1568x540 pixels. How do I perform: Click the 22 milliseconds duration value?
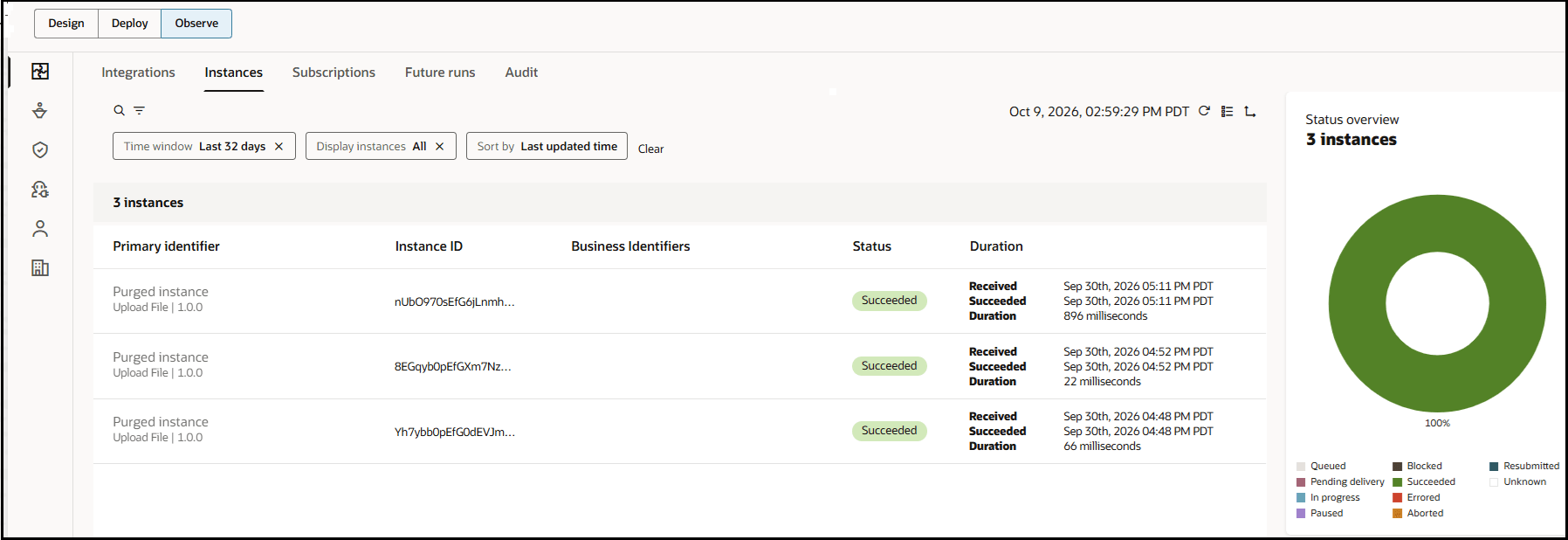pyautogui.click(x=1102, y=382)
